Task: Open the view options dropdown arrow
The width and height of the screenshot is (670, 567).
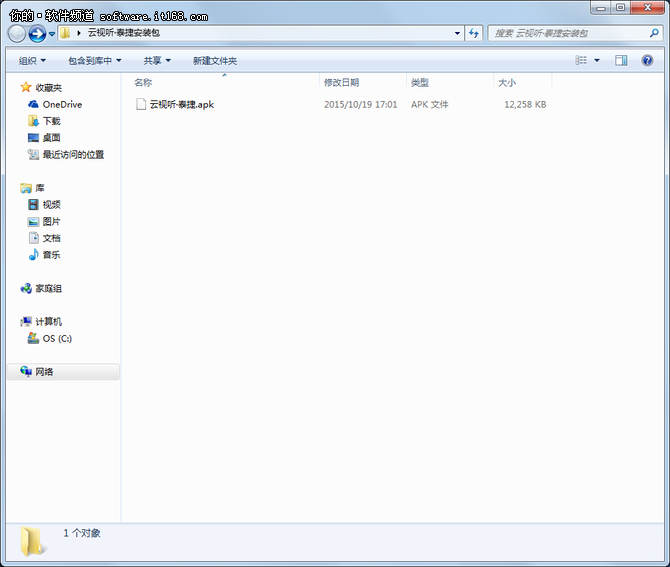Action: tap(597, 60)
